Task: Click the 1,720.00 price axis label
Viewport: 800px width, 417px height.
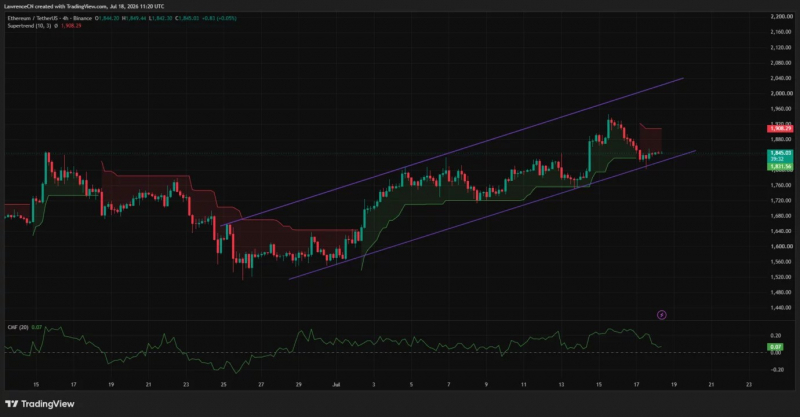Action: pos(781,200)
